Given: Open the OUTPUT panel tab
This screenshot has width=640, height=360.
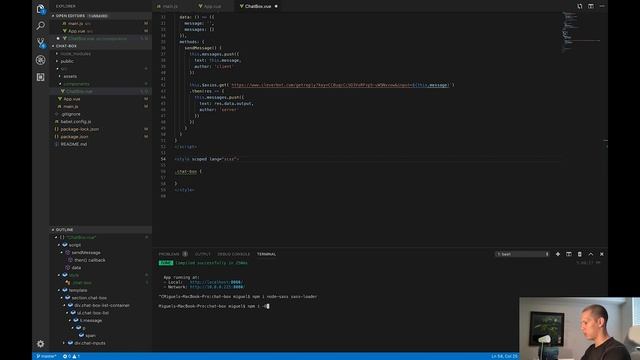Looking at the screenshot, I should coord(202,254).
